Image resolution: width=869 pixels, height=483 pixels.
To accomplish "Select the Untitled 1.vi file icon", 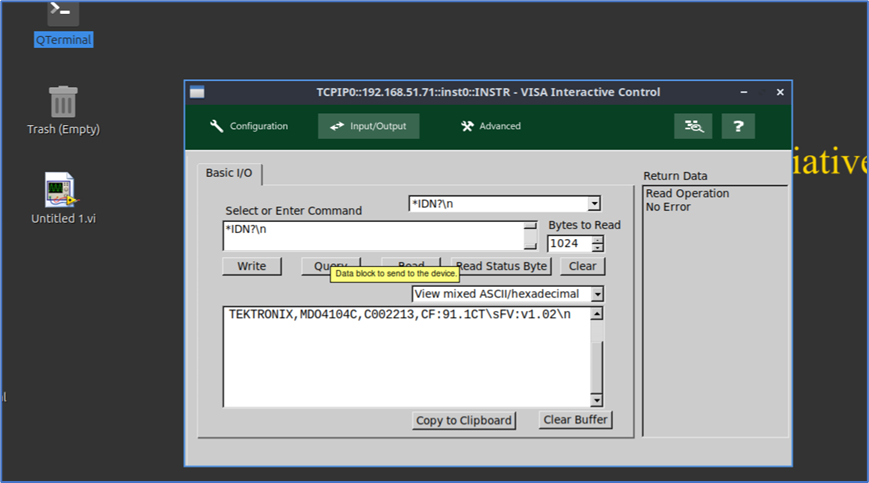I will click(x=63, y=198).
